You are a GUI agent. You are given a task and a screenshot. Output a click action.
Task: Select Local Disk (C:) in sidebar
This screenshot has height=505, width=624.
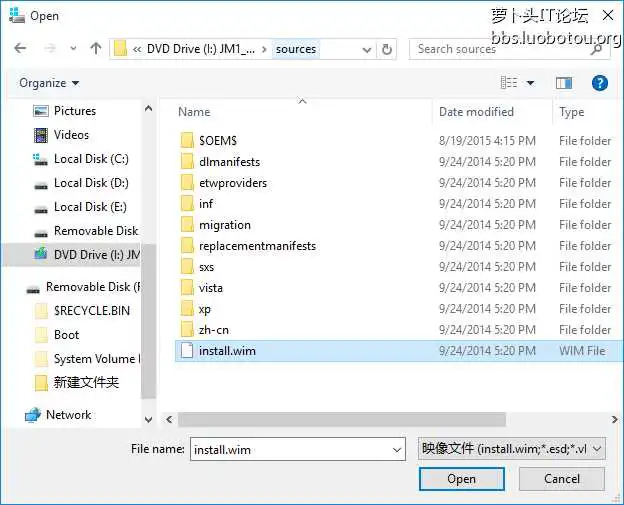[90, 159]
